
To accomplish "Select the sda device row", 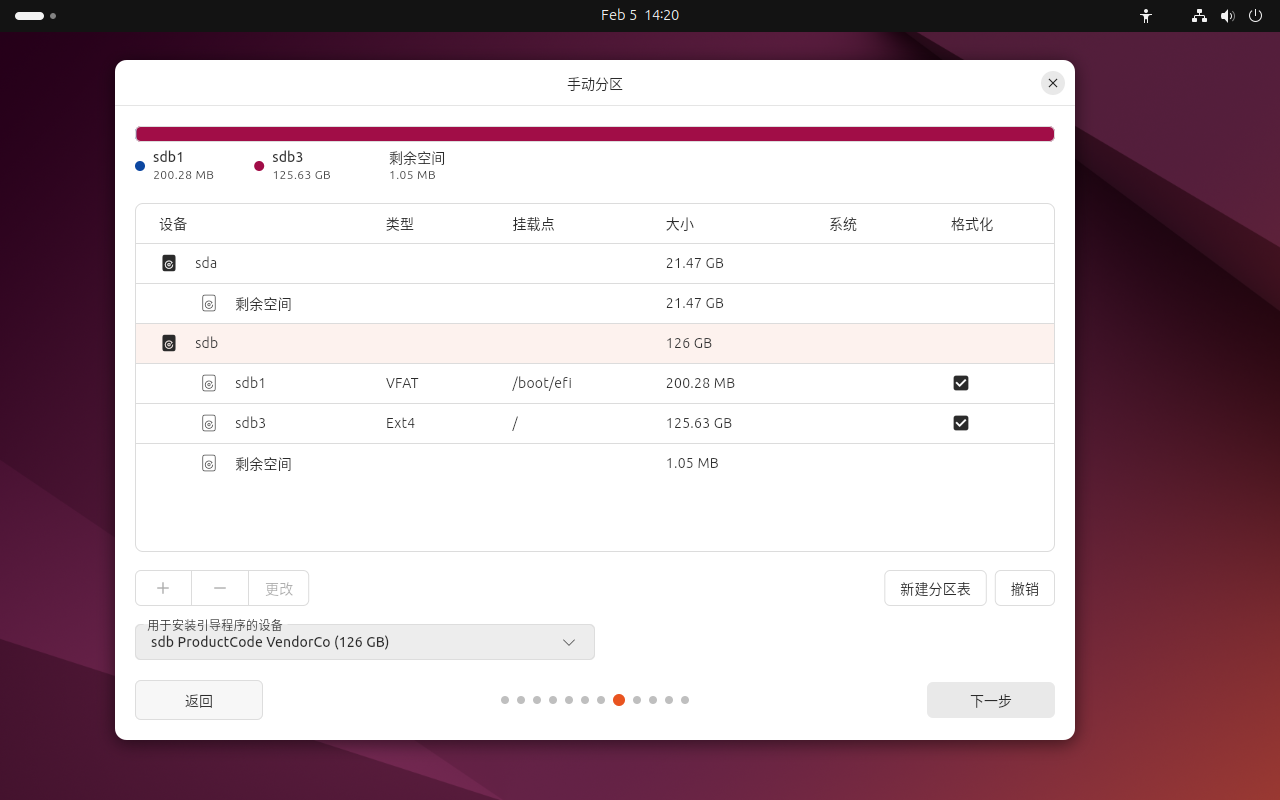I will point(595,263).
